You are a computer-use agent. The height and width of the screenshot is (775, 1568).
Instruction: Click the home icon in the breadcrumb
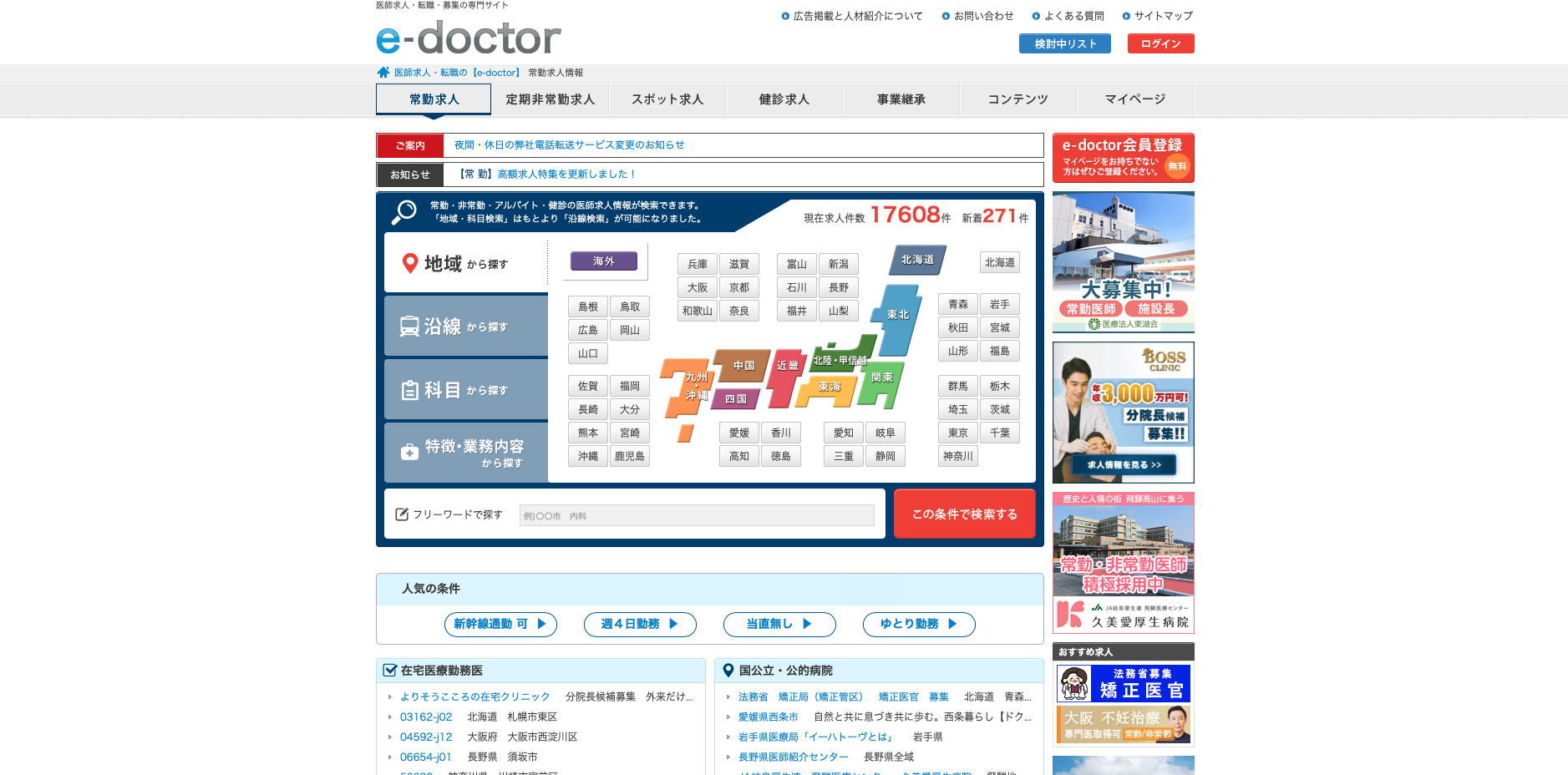coord(383,73)
